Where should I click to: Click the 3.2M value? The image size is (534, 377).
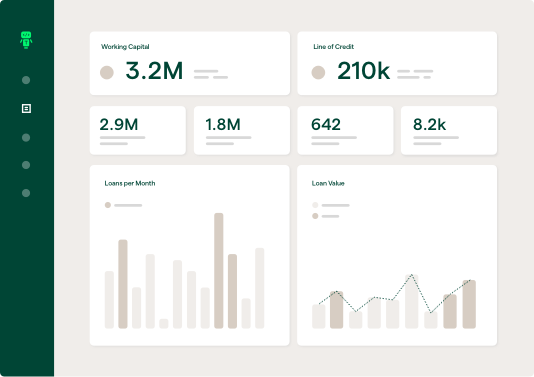[x=154, y=71]
